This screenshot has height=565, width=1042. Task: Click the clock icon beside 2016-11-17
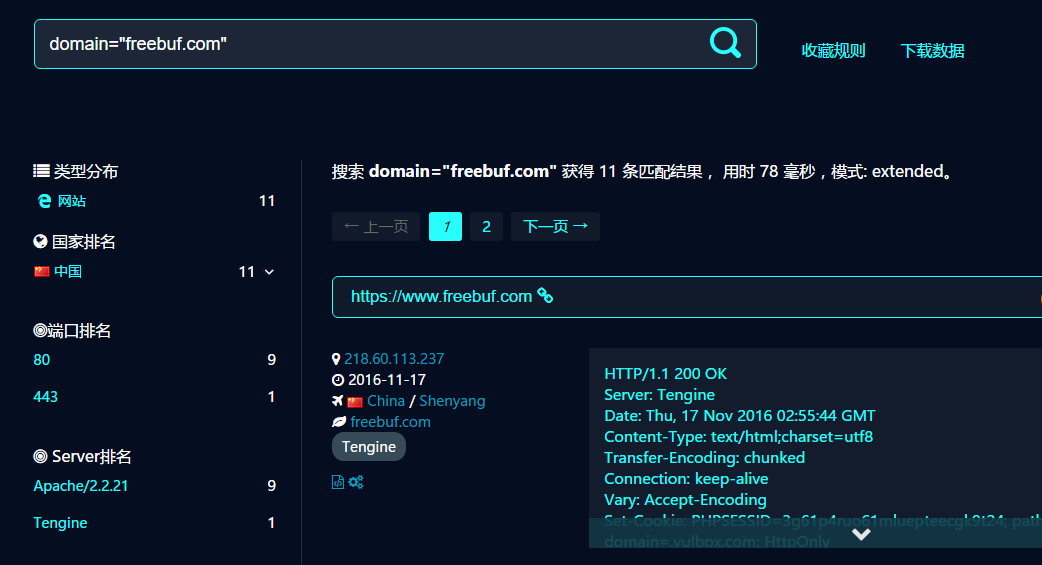(x=338, y=380)
